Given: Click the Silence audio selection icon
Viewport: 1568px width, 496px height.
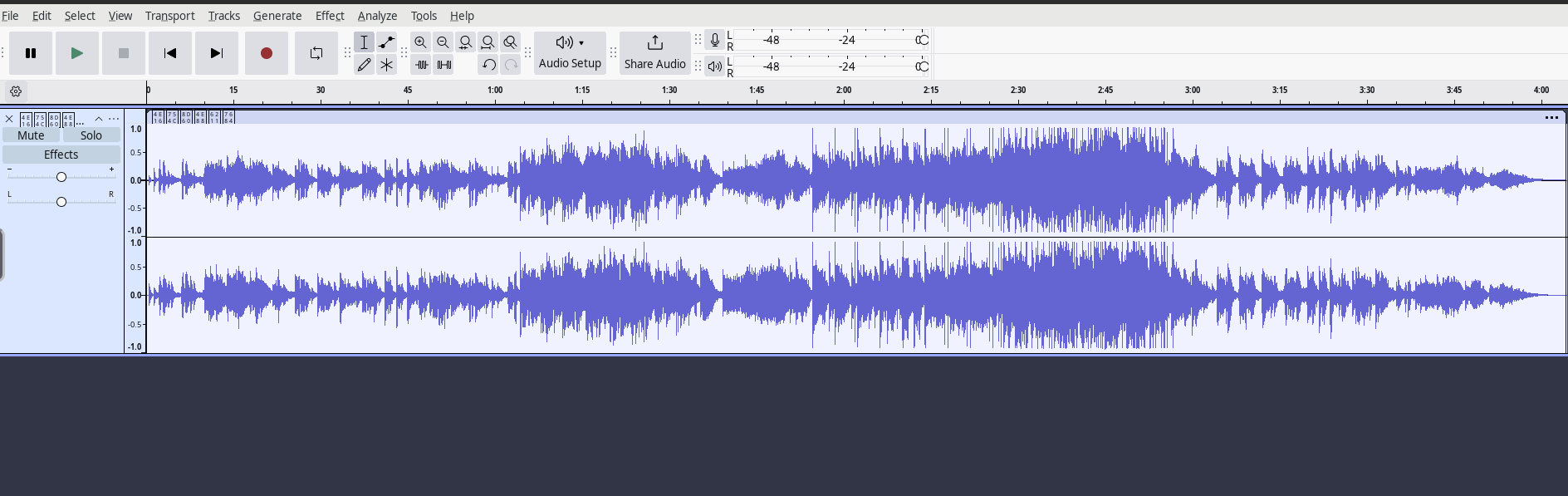Looking at the screenshot, I should pyautogui.click(x=444, y=65).
